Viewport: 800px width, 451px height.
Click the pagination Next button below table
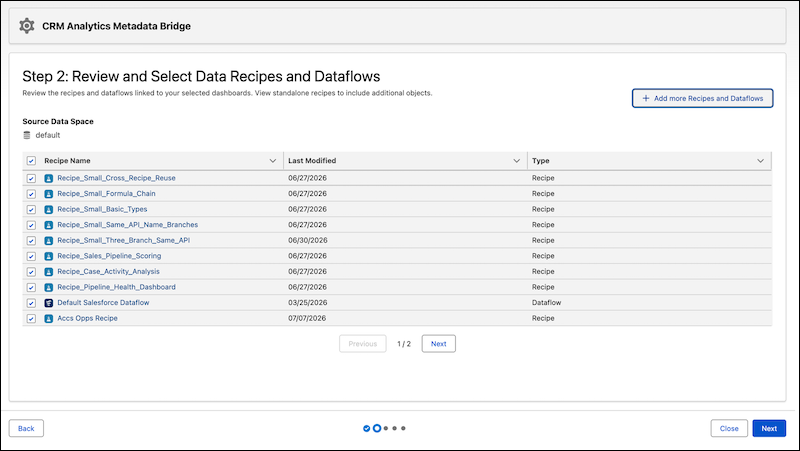pyautogui.click(x=438, y=344)
